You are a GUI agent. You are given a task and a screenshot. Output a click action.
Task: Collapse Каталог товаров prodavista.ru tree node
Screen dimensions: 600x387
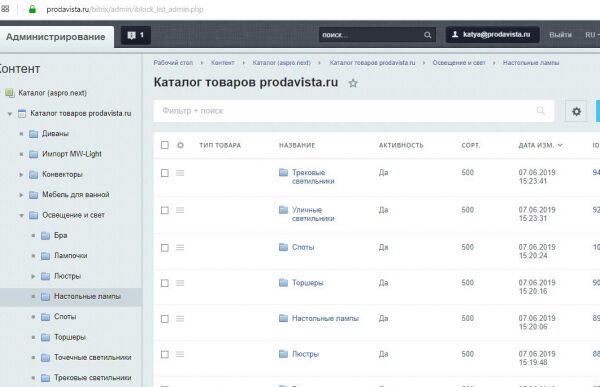click(x=10, y=114)
